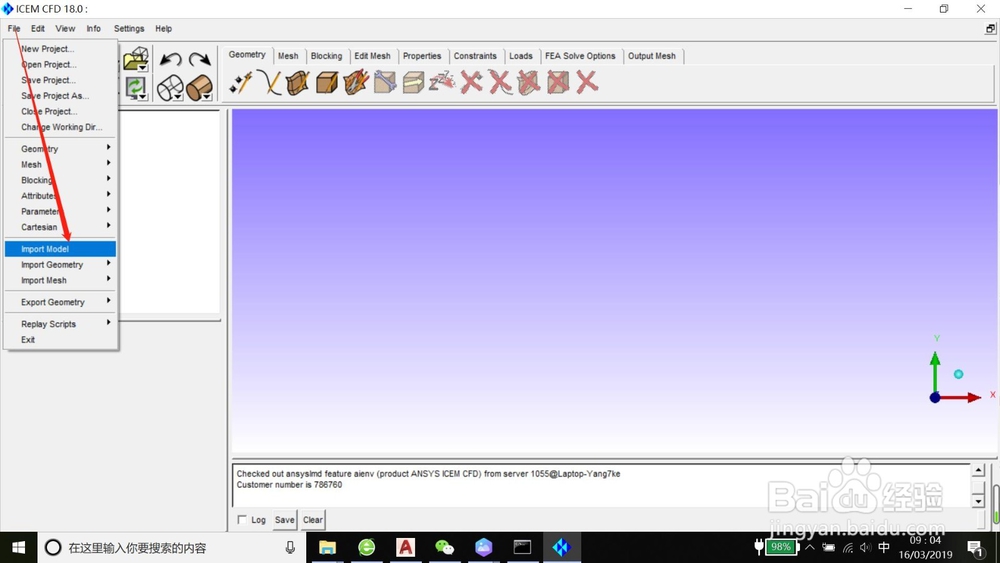Switch to the Output Mesh tab
The image size is (1000, 563).
(x=652, y=56)
